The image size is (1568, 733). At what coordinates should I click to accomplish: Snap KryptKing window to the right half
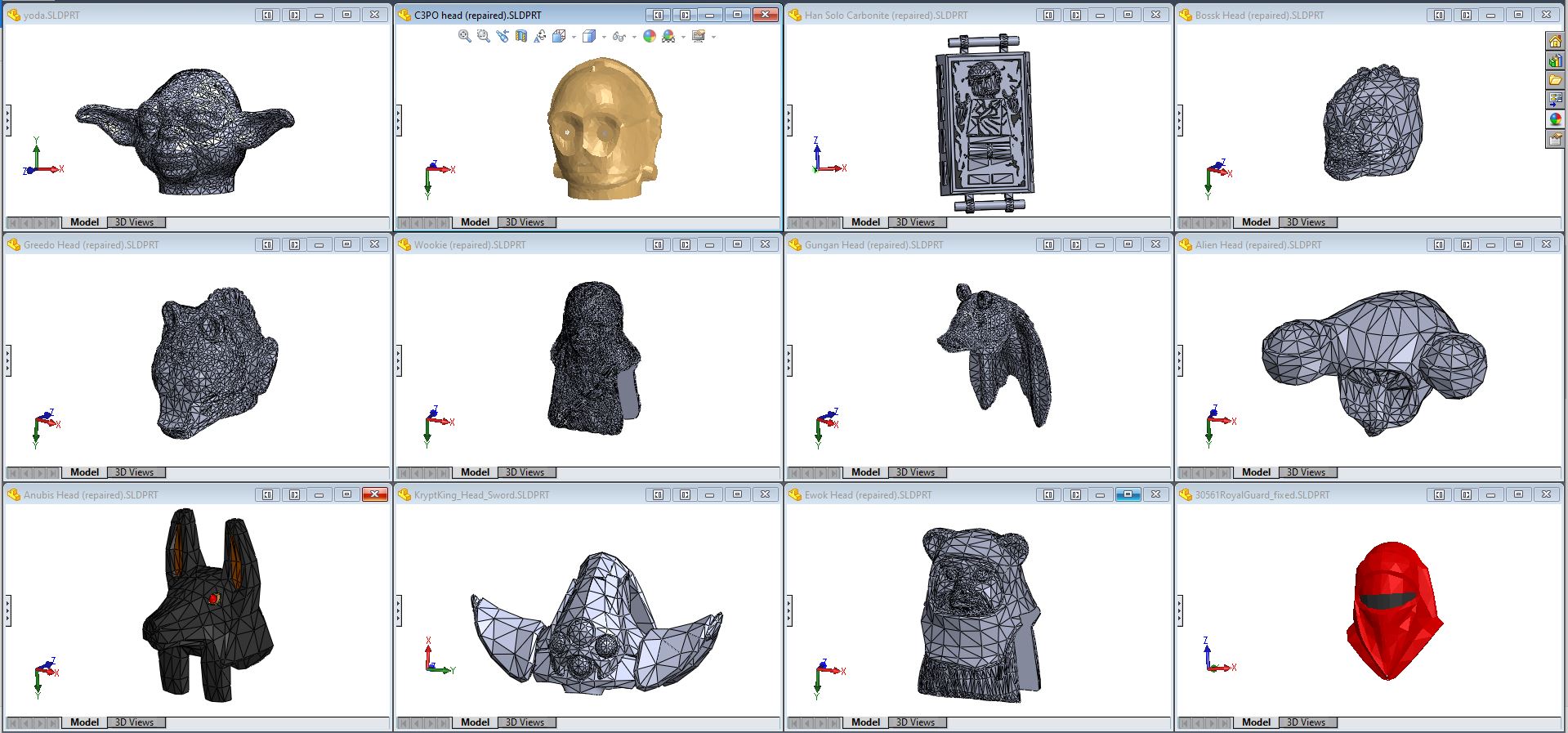coord(685,494)
